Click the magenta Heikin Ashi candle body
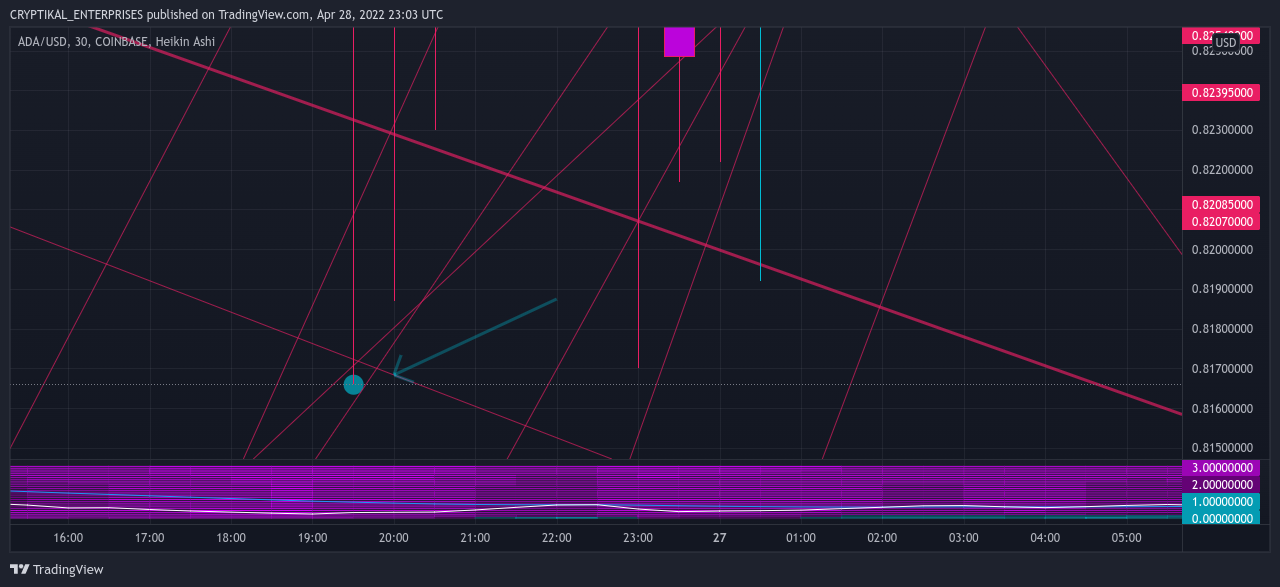The height and width of the screenshot is (587, 1280). click(679, 42)
